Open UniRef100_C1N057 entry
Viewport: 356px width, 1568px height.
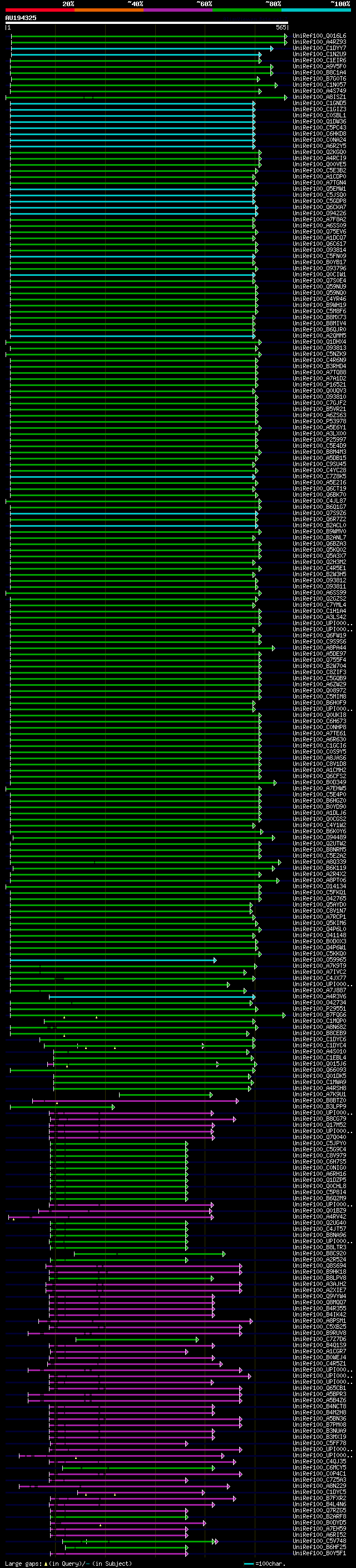pyautogui.click(x=319, y=85)
